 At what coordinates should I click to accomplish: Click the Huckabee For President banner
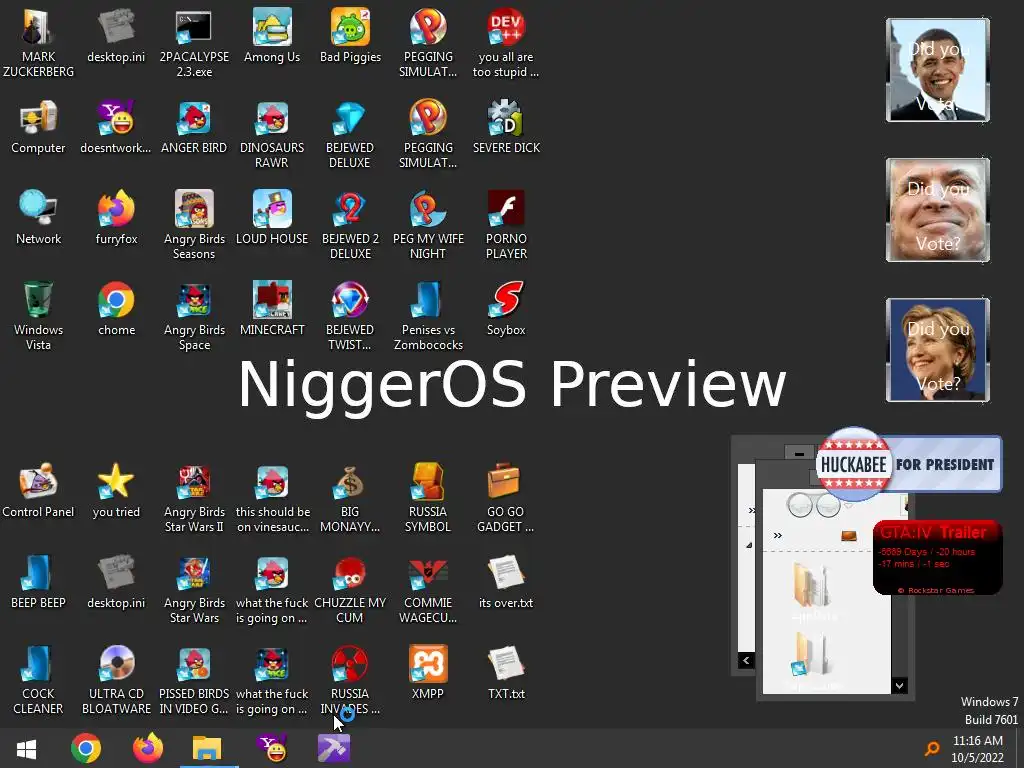tap(908, 464)
